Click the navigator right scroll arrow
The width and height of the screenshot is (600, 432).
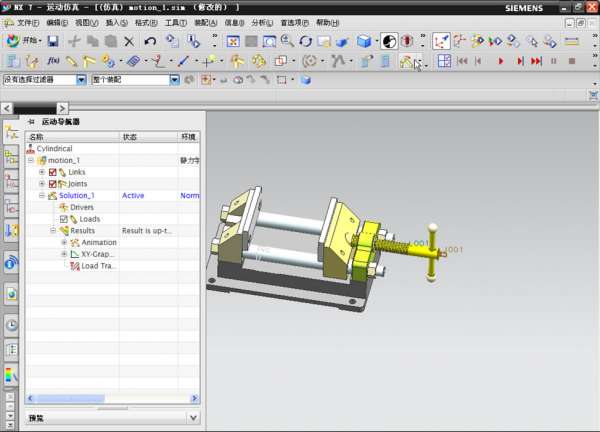[x=195, y=398]
